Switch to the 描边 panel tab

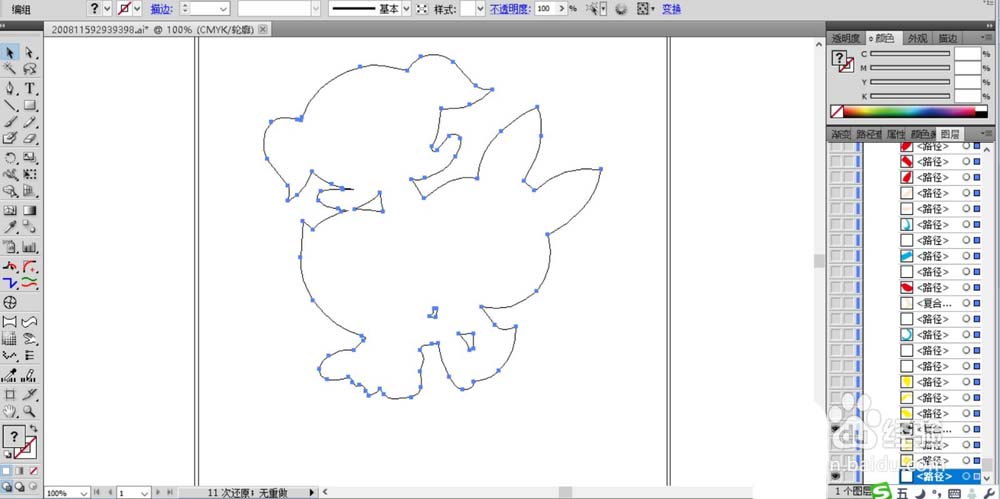(948, 38)
